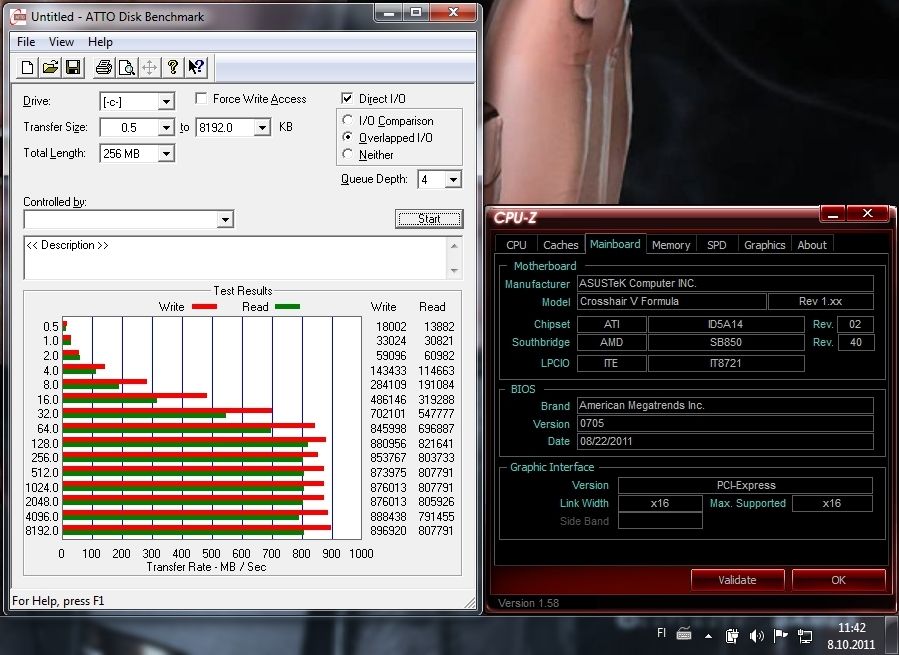Click the keyboard icon in system tray
The height and width of the screenshot is (655, 899).
pyautogui.click(x=684, y=634)
